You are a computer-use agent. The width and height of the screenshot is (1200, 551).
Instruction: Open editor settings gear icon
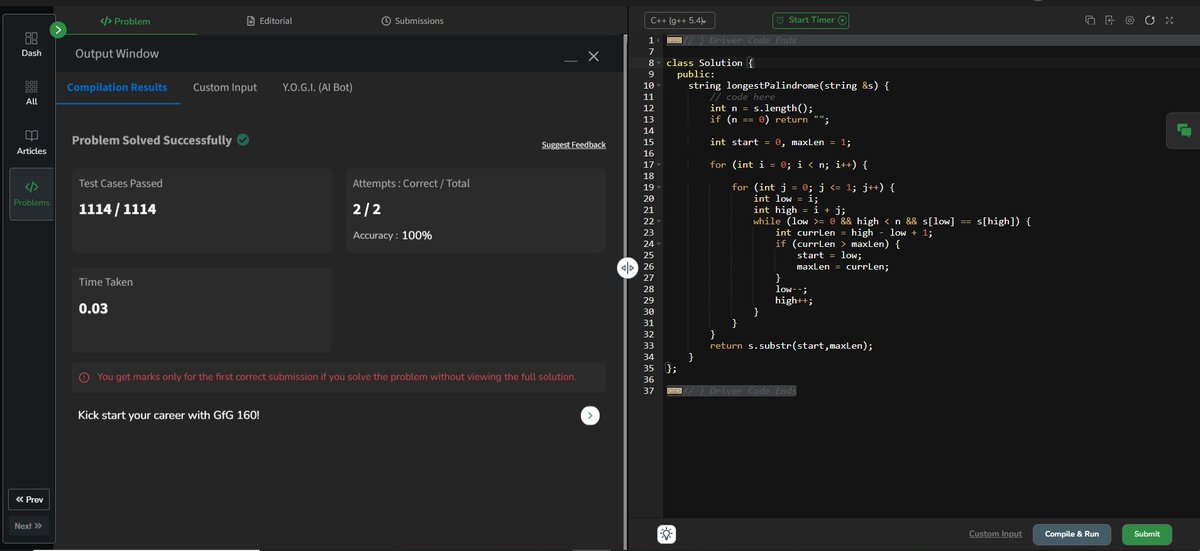[x=1129, y=20]
